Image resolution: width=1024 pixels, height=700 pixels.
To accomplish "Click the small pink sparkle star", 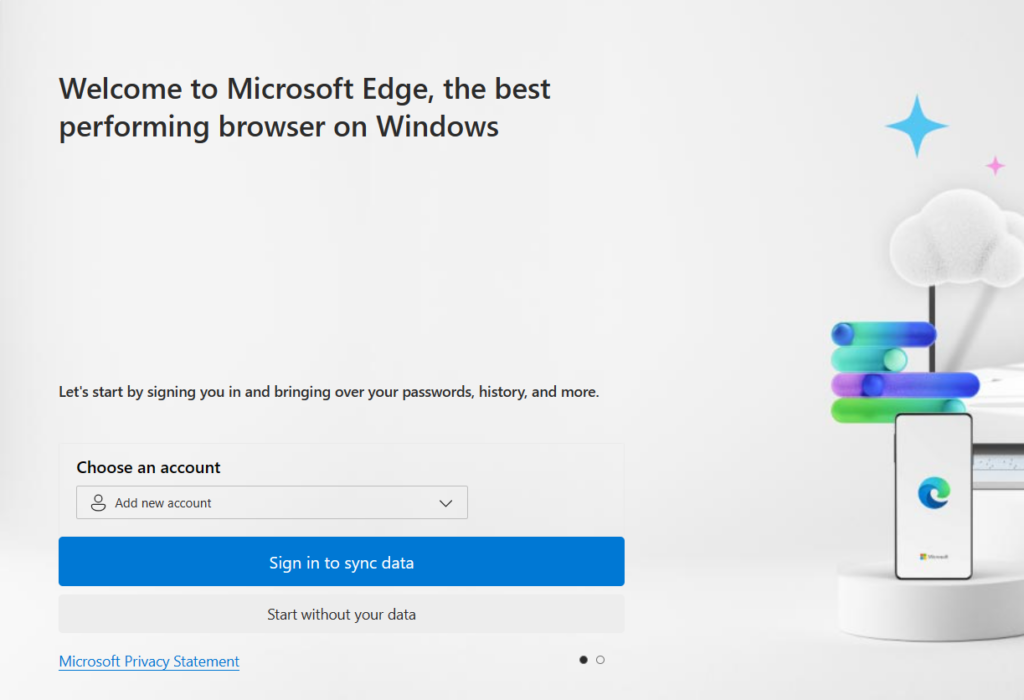I will point(995,165).
